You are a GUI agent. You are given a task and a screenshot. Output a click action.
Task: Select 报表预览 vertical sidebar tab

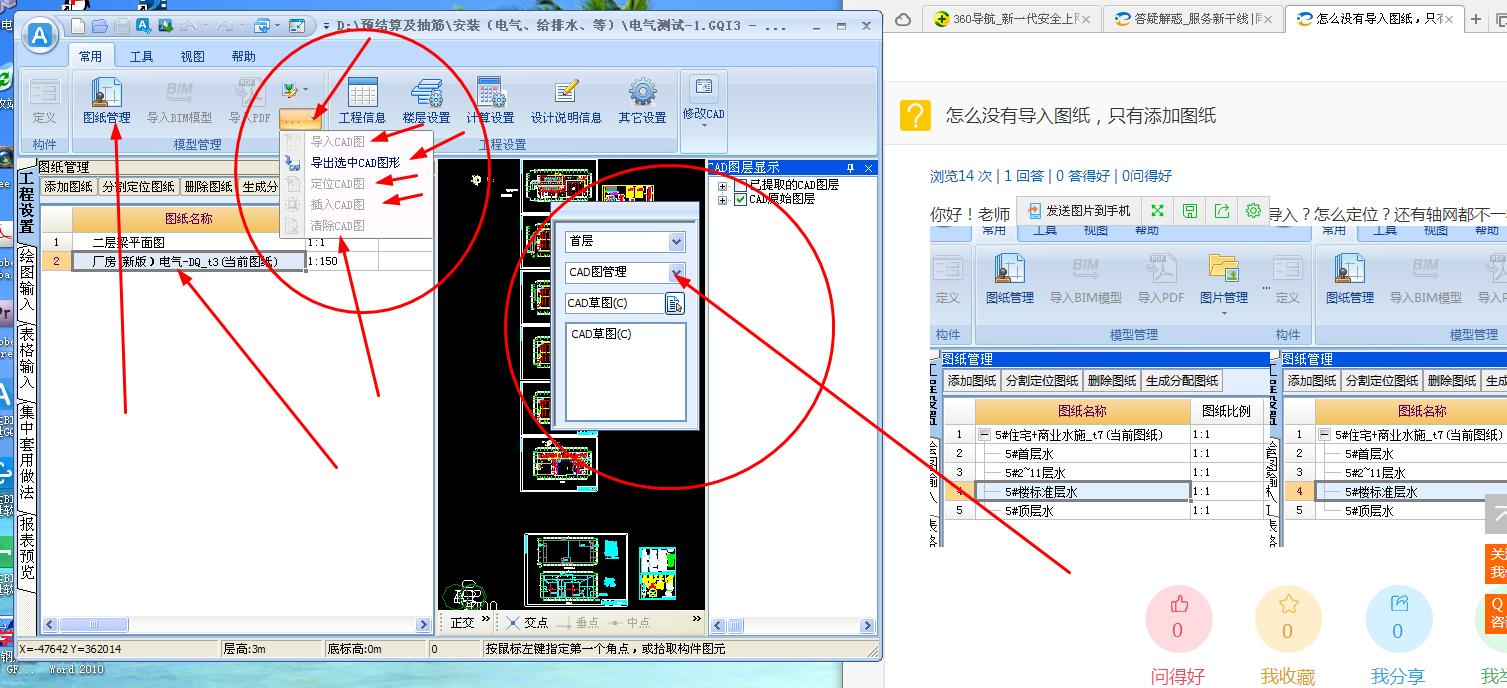pos(27,548)
